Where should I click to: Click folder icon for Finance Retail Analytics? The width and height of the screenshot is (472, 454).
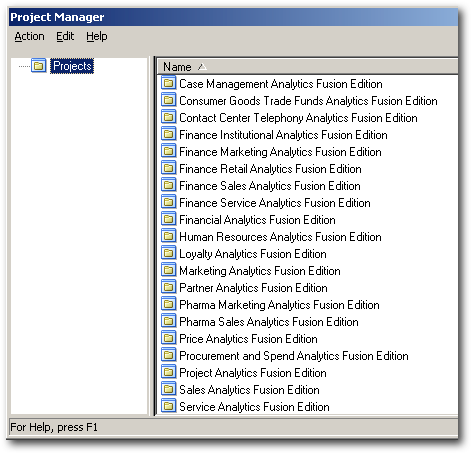point(168,168)
